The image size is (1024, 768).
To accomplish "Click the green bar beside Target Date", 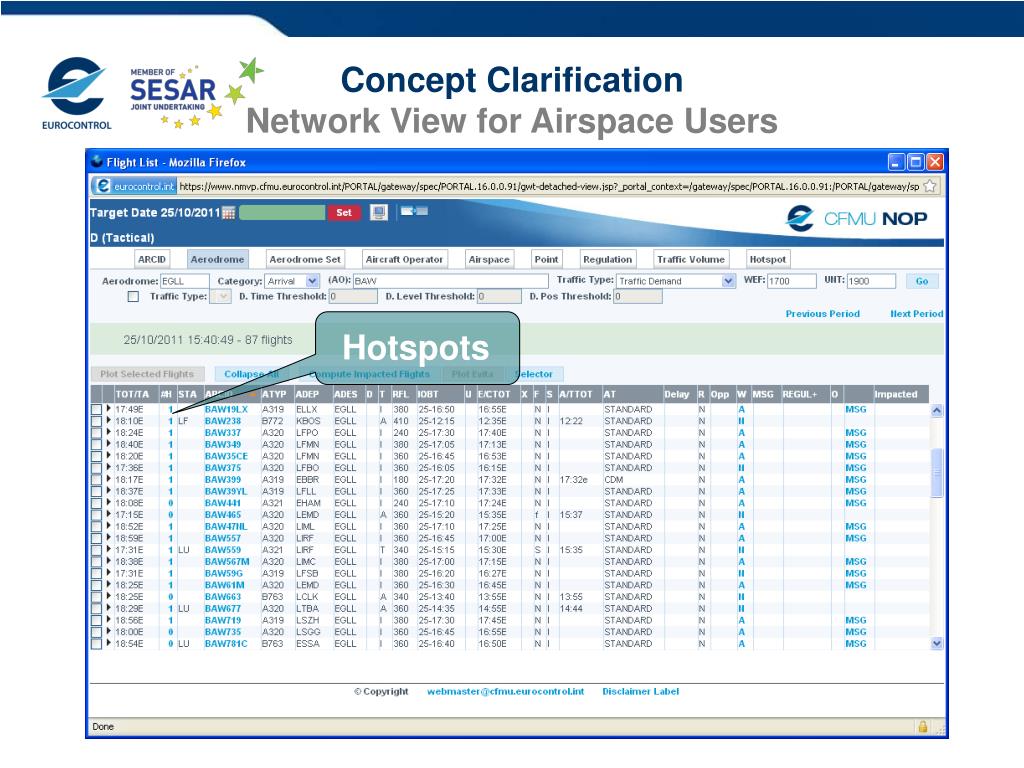I will 282,213.
